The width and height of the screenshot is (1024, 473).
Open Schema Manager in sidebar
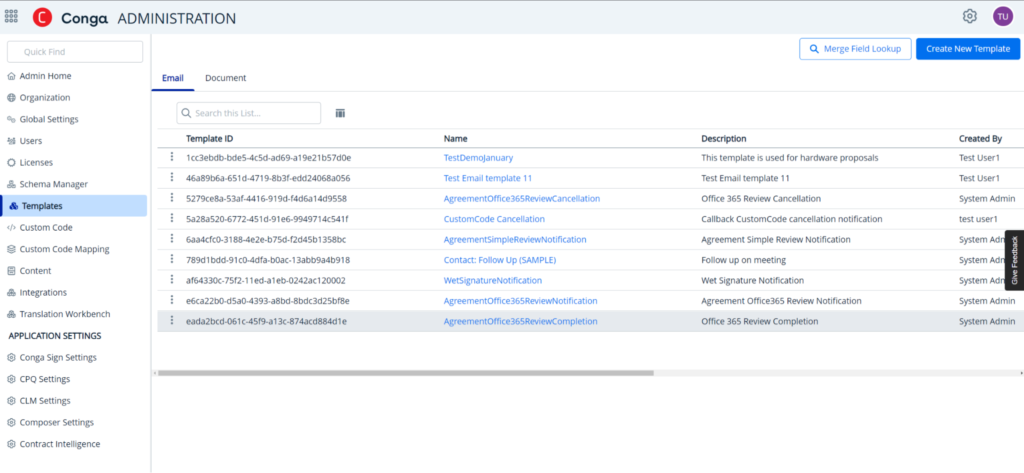[x=54, y=184]
